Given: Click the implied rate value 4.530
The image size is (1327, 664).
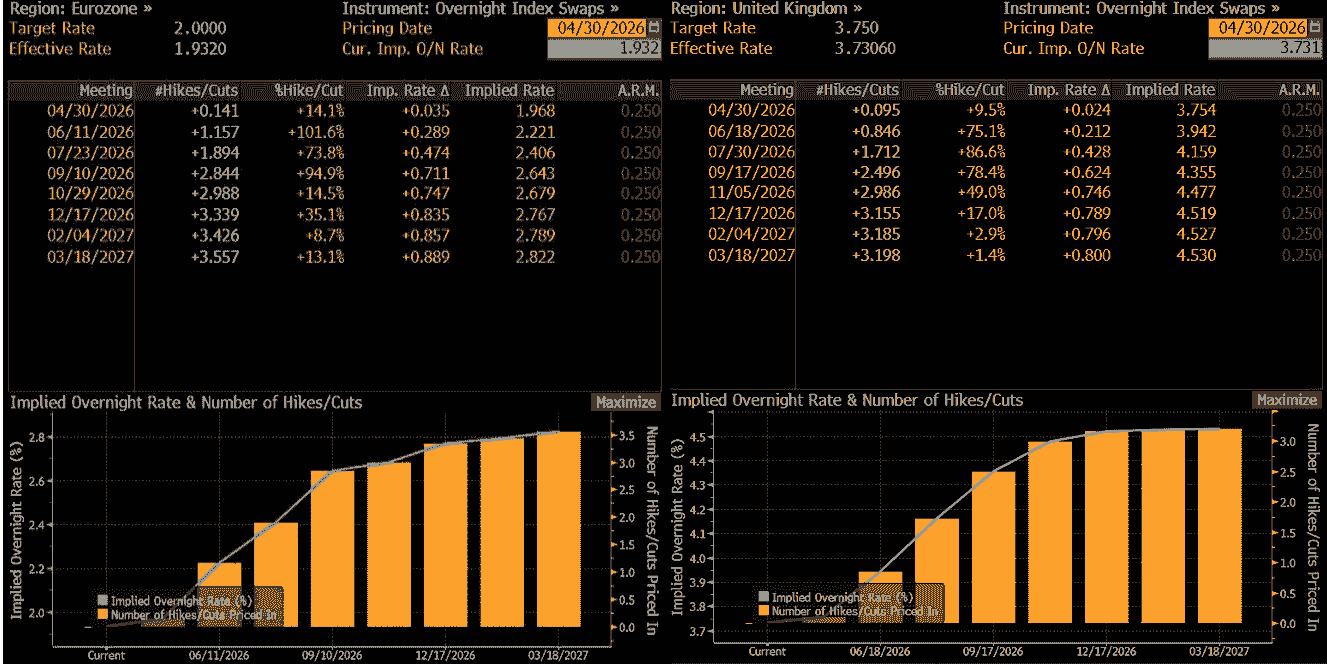Looking at the screenshot, I should (x=1196, y=255).
